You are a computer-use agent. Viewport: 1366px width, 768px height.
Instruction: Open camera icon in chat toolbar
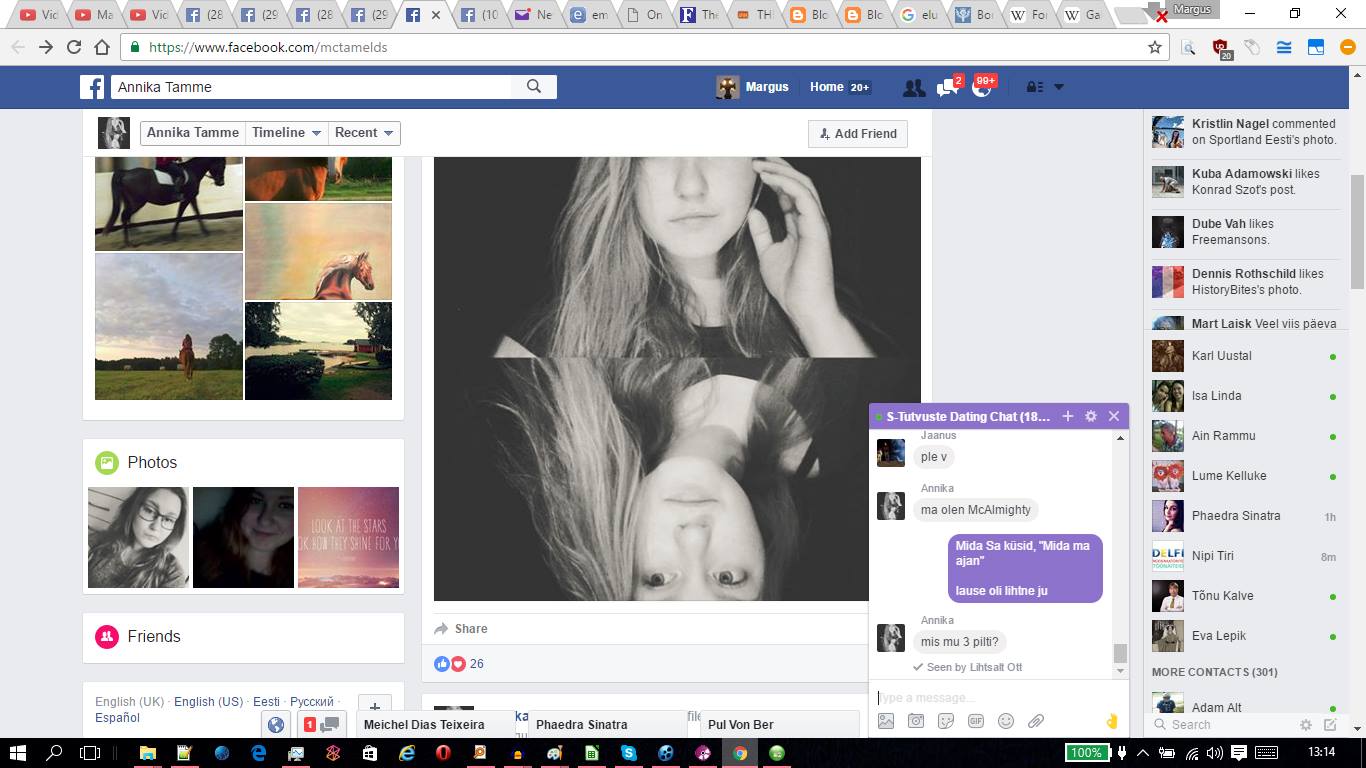click(x=916, y=721)
